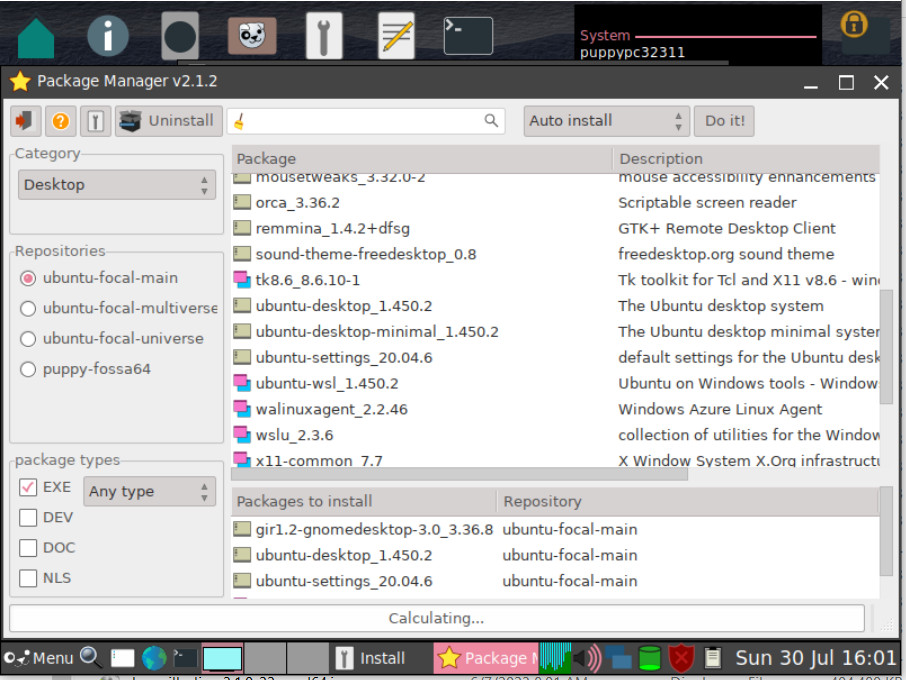Click ubuntu-desktop_1.450.2 in Packages to install
The height and width of the screenshot is (680, 906).
pyautogui.click(x=555, y=556)
